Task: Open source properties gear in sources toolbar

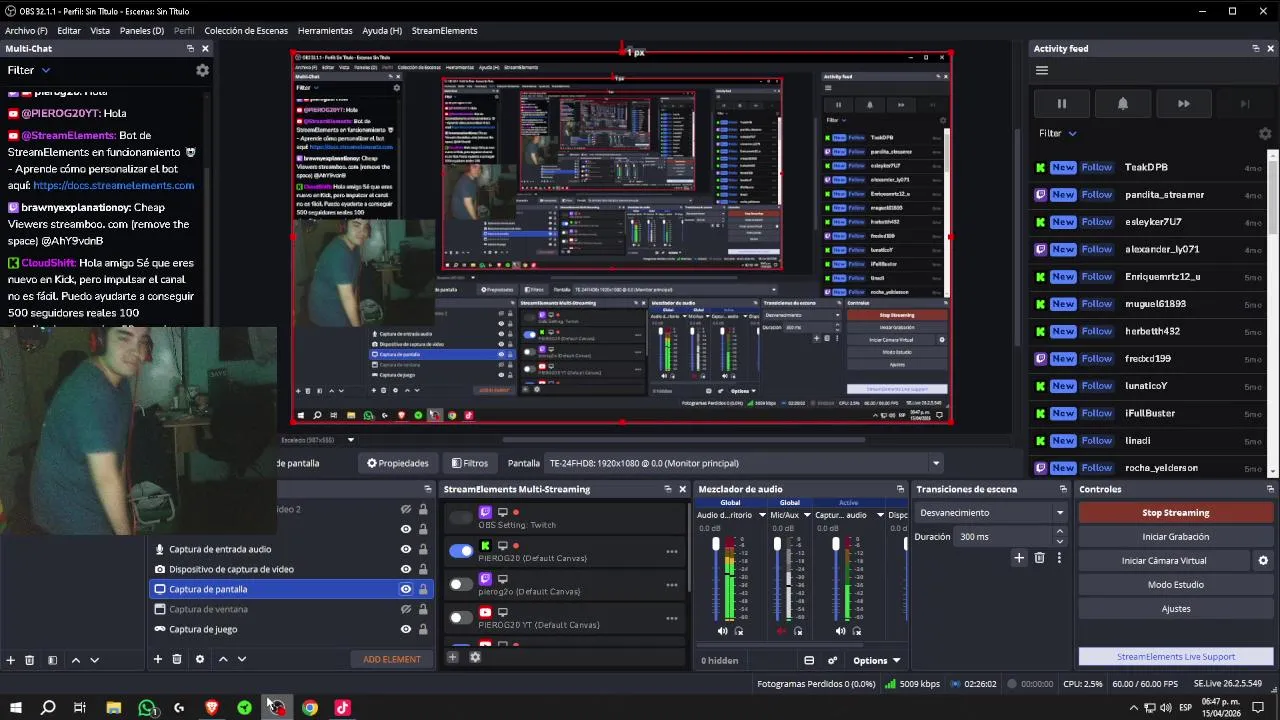Action: pyautogui.click(x=200, y=659)
